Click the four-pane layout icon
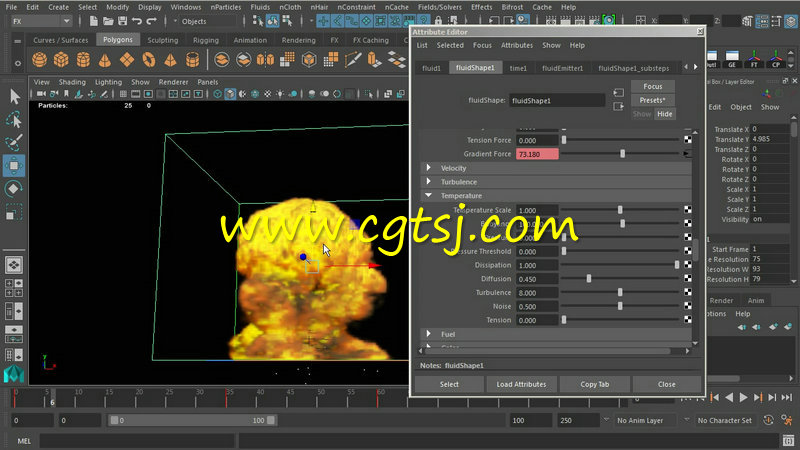Screen dimensions: 800x450 [14, 288]
